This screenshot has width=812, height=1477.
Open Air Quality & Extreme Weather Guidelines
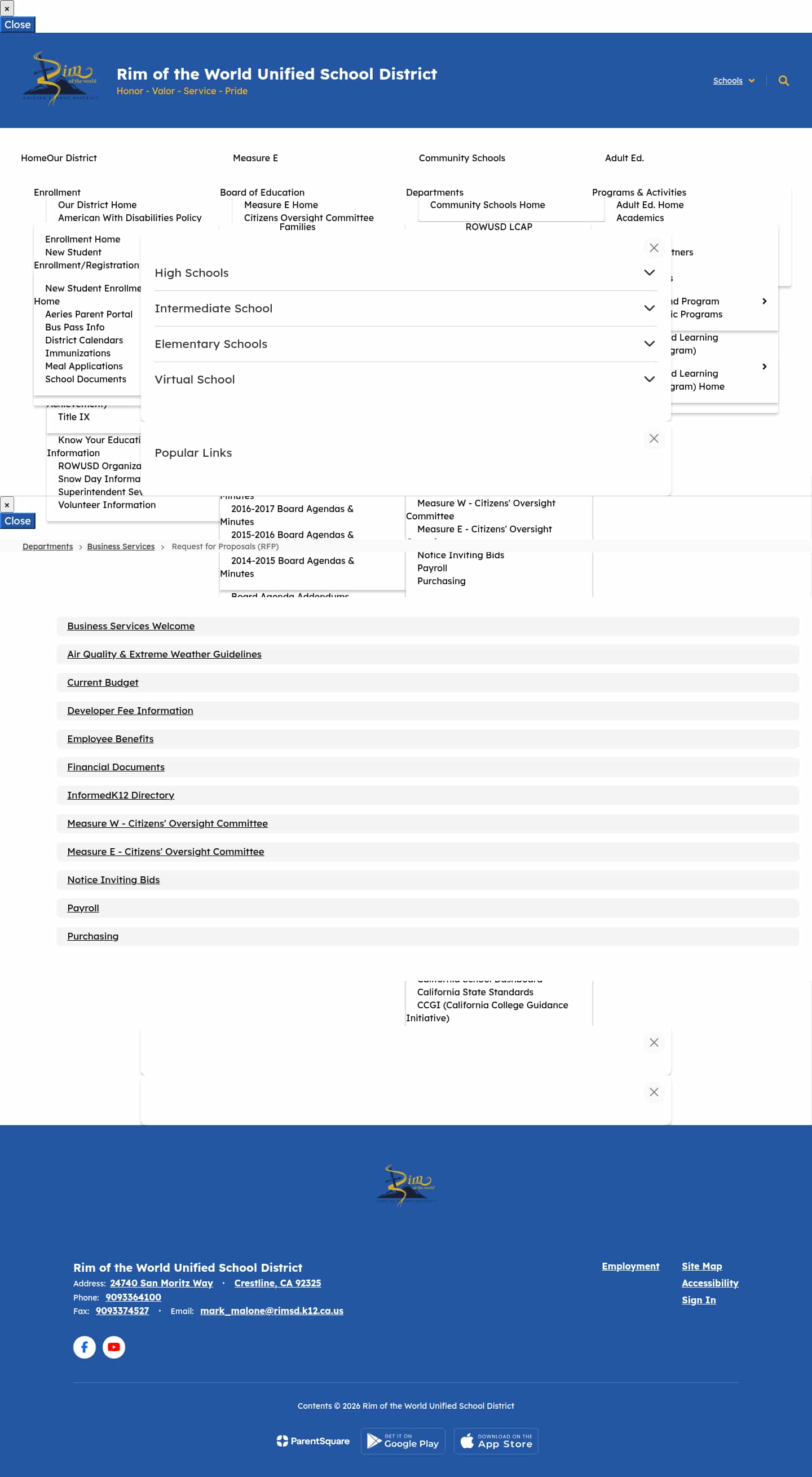(164, 655)
